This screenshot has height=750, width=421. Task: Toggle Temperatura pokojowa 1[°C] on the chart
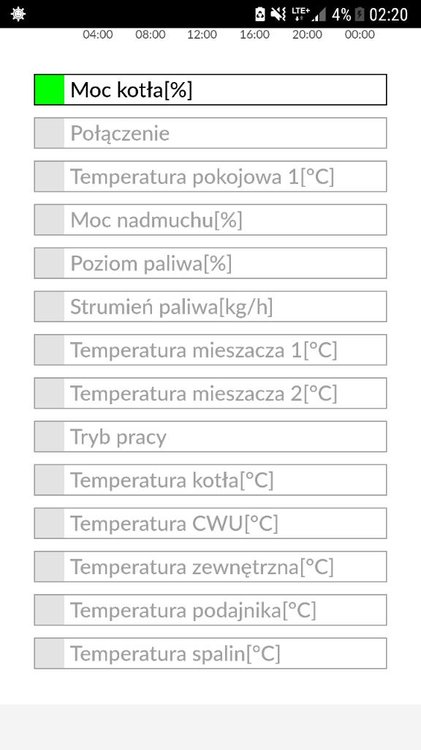210,176
